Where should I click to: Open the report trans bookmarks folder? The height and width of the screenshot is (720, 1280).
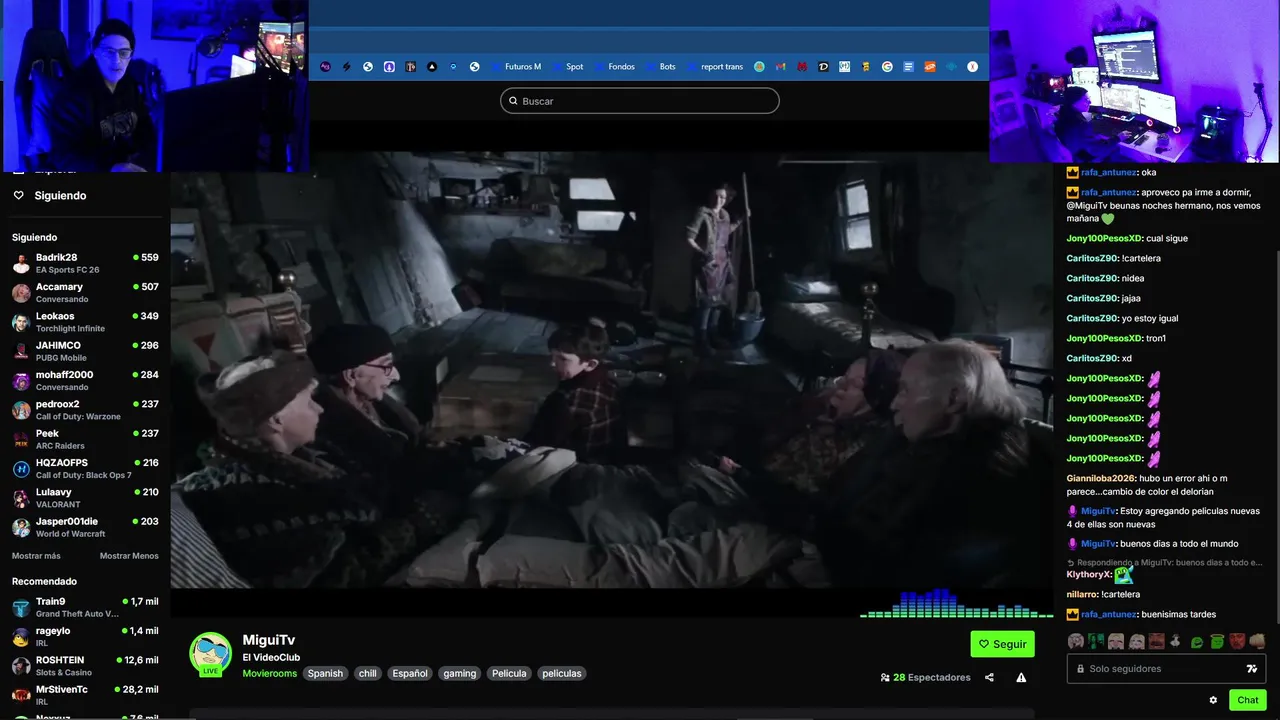(x=714, y=67)
